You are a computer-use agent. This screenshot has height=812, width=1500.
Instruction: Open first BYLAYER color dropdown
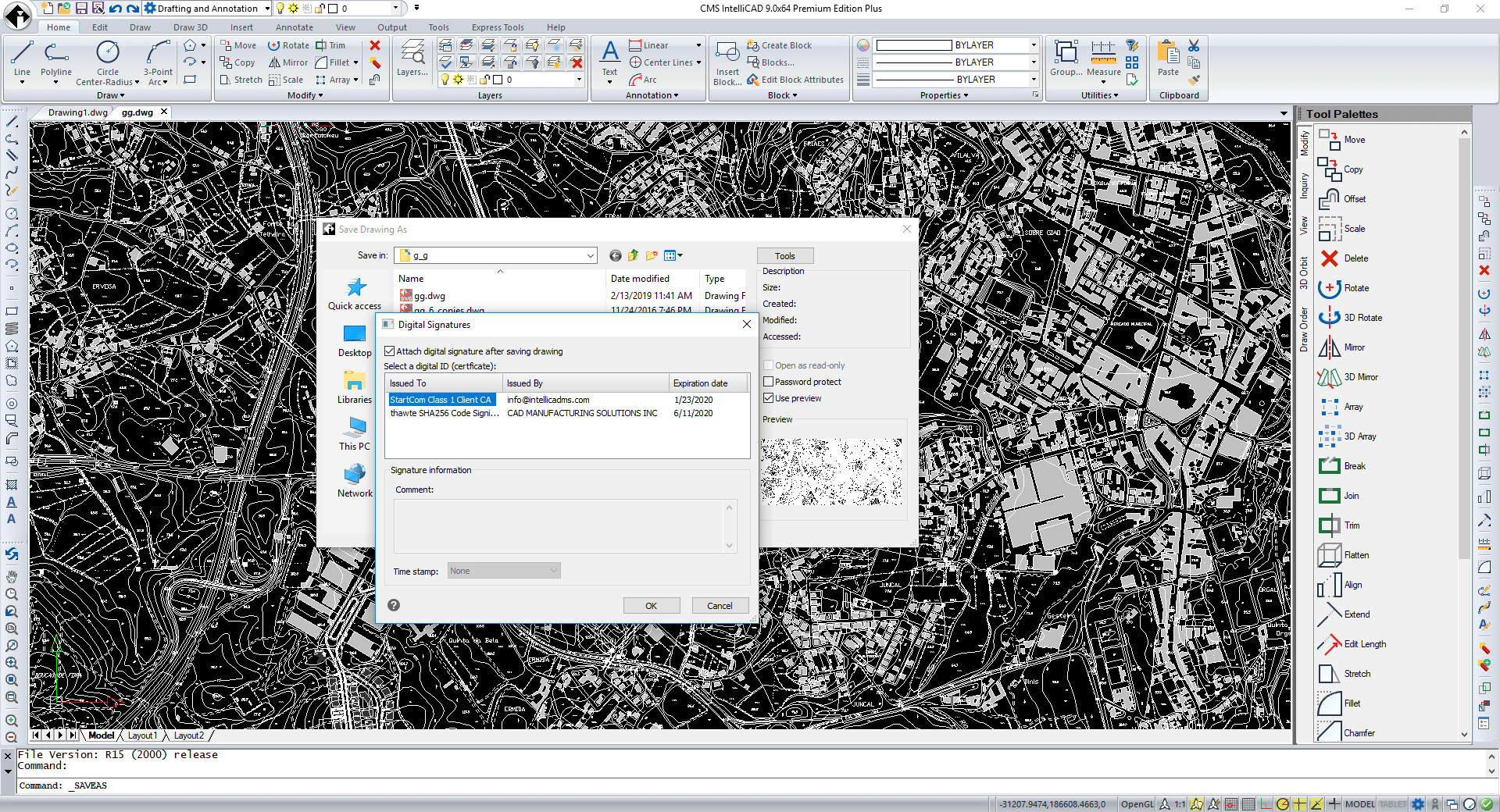pos(1034,45)
